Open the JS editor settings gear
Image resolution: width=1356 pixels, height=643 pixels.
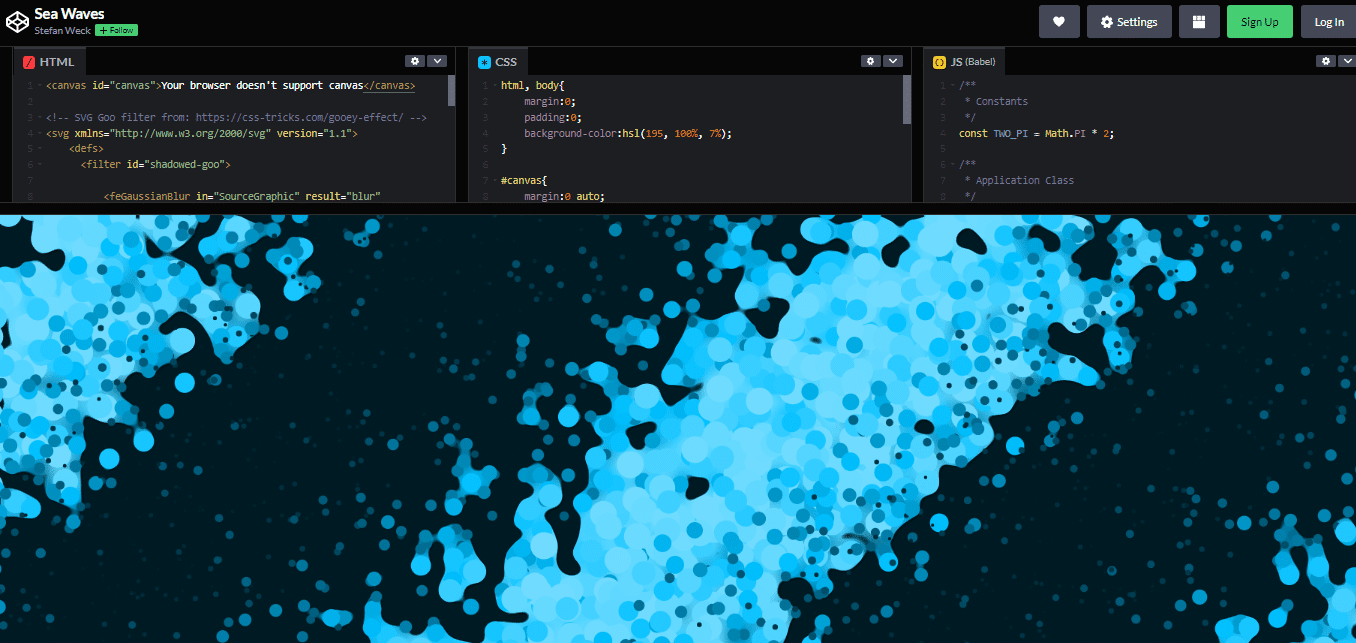[1325, 60]
